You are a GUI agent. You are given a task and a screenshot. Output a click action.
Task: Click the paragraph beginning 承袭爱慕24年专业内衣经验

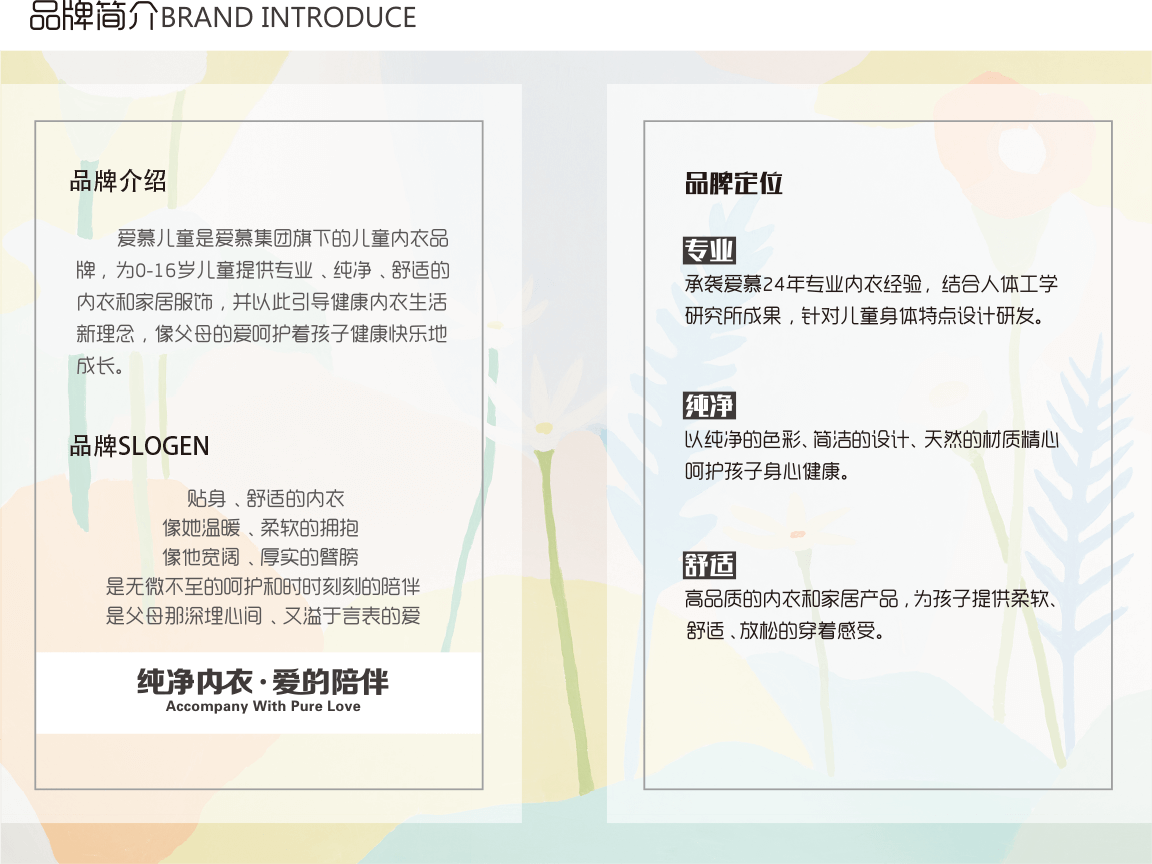click(x=870, y=300)
